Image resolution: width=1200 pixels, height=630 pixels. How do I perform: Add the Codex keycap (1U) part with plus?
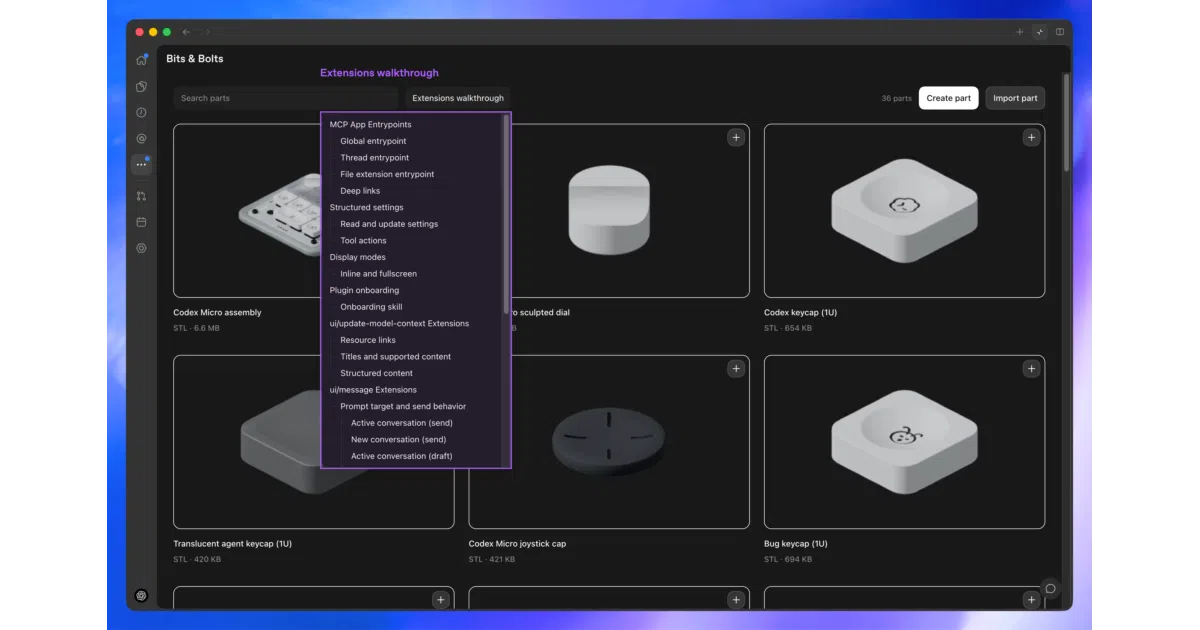coord(1031,137)
